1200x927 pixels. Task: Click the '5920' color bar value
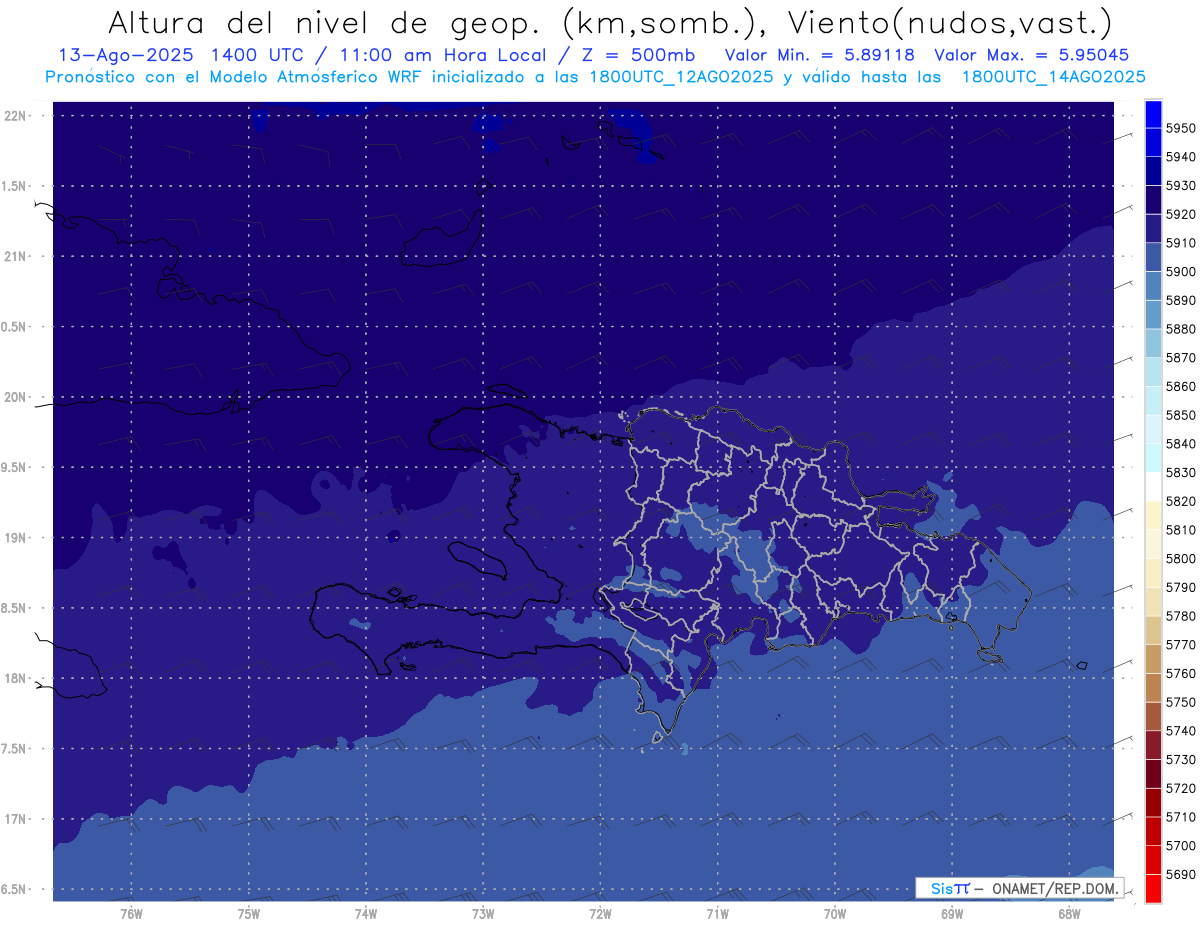pyautogui.click(x=1182, y=214)
